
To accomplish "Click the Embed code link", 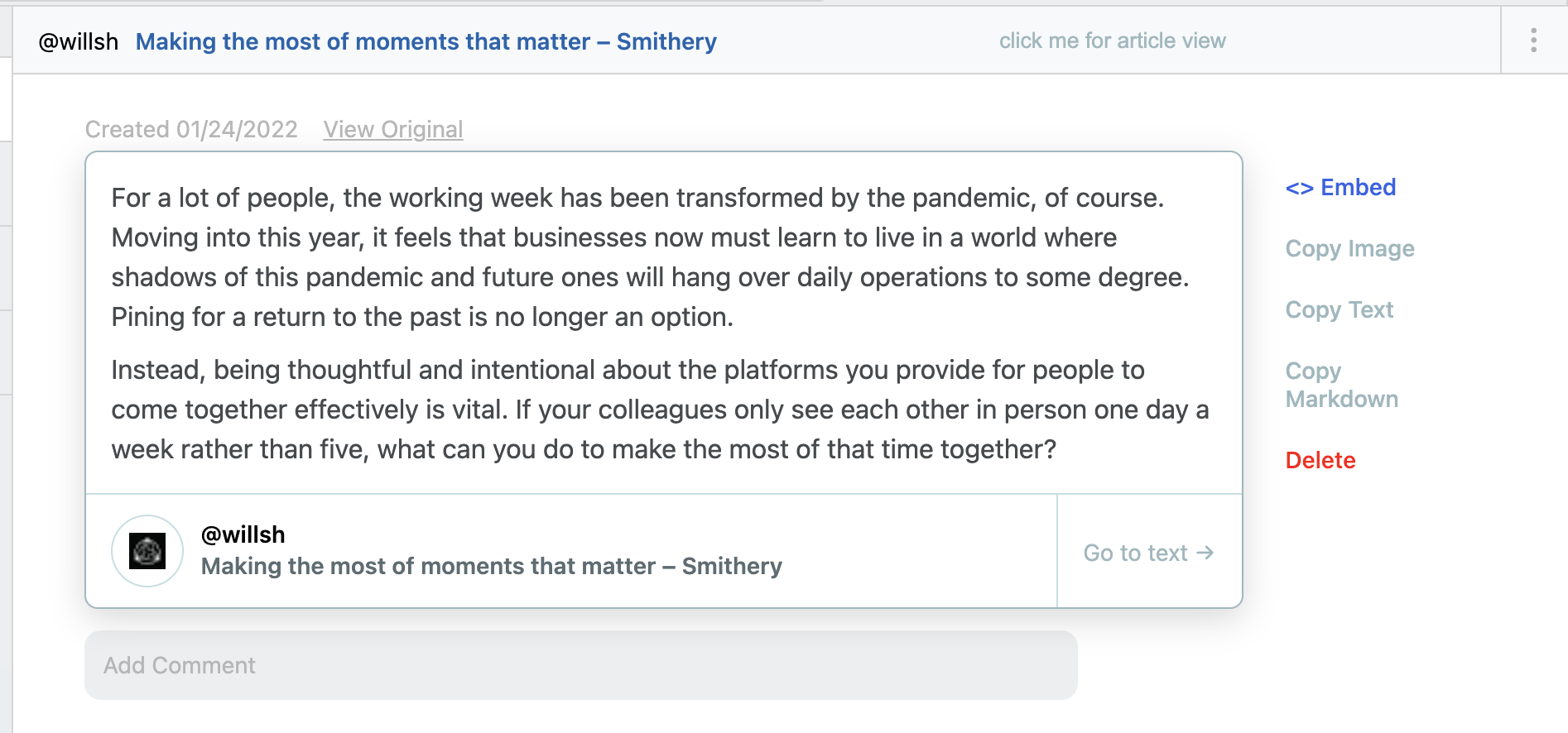I will (x=1340, y=188).
